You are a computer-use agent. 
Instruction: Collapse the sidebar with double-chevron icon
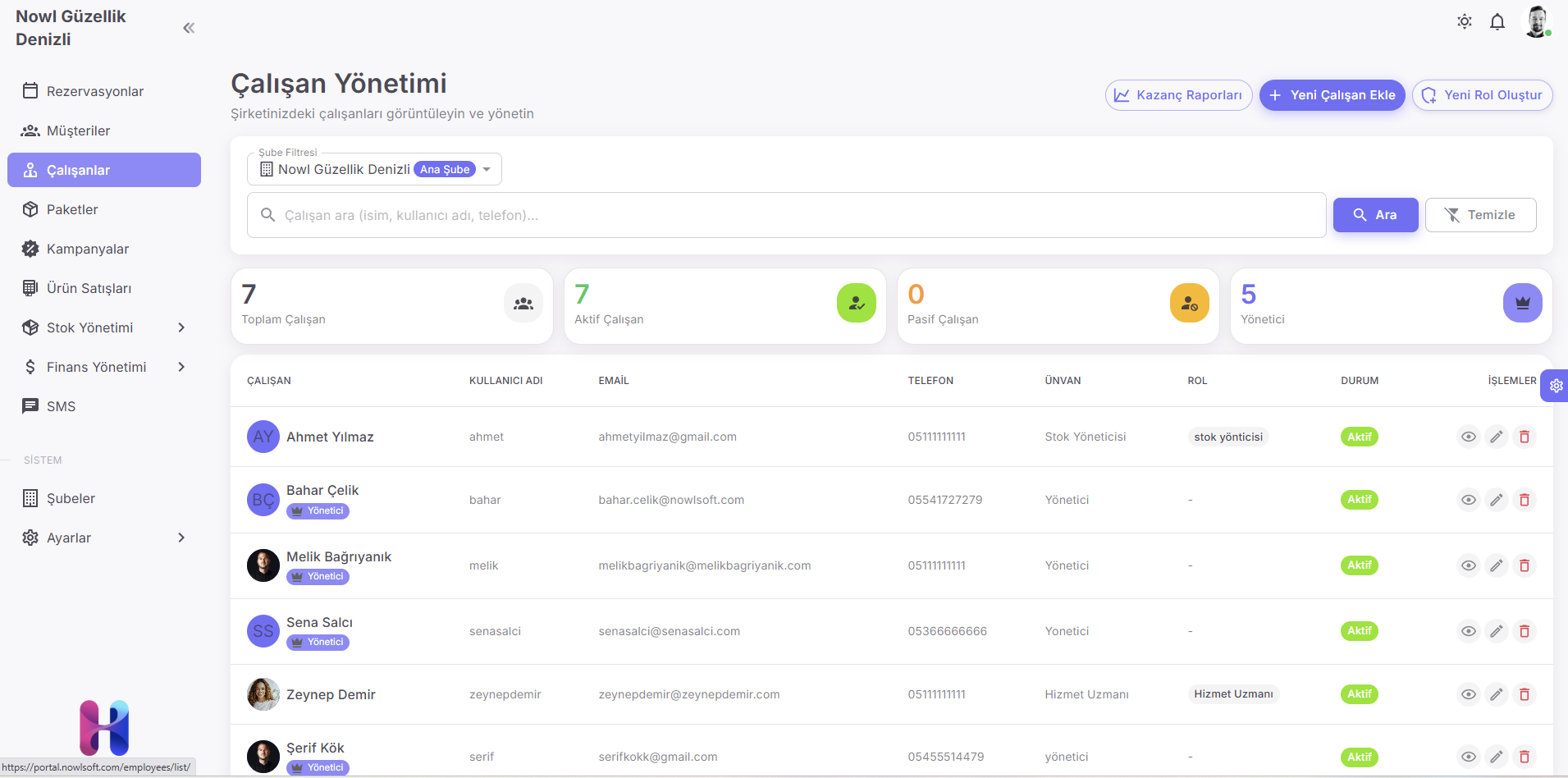pyautogui.click(x=189, y=28)
